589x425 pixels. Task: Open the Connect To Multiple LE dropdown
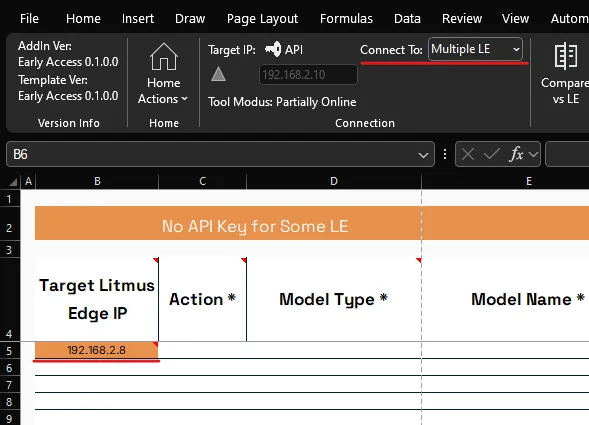click(x=475, y=49)
